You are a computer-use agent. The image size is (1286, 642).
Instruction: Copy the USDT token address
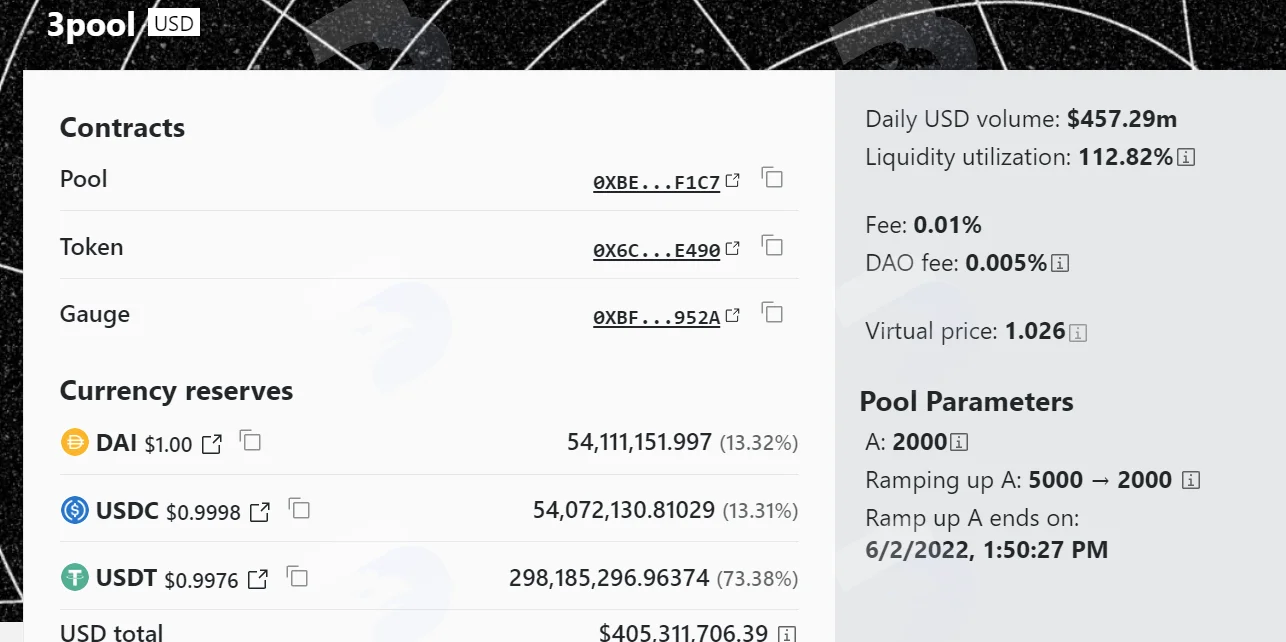click(296, 576)
